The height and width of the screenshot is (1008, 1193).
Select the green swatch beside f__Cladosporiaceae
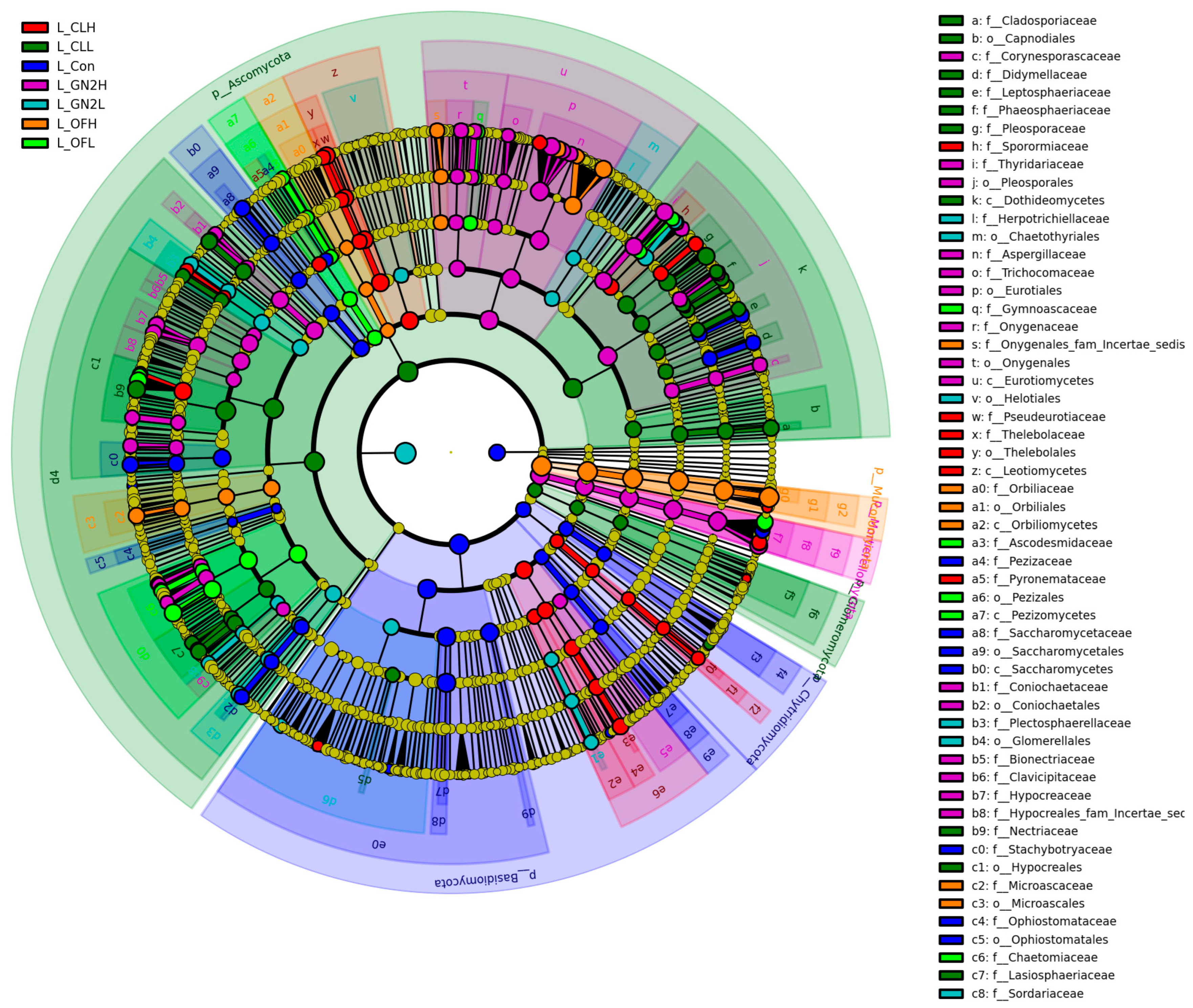951,21
